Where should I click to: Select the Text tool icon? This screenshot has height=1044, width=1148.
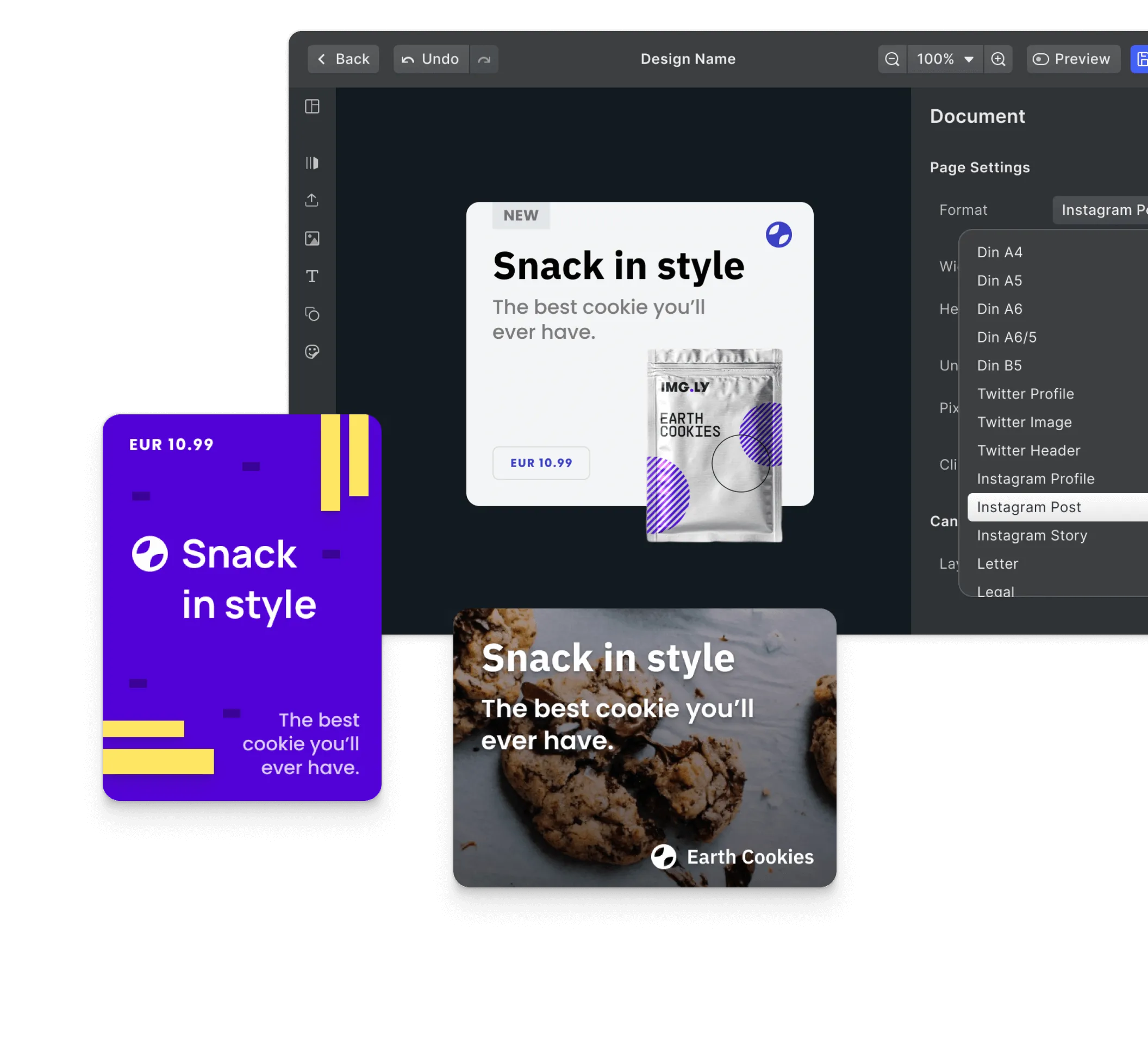point(312,276)
